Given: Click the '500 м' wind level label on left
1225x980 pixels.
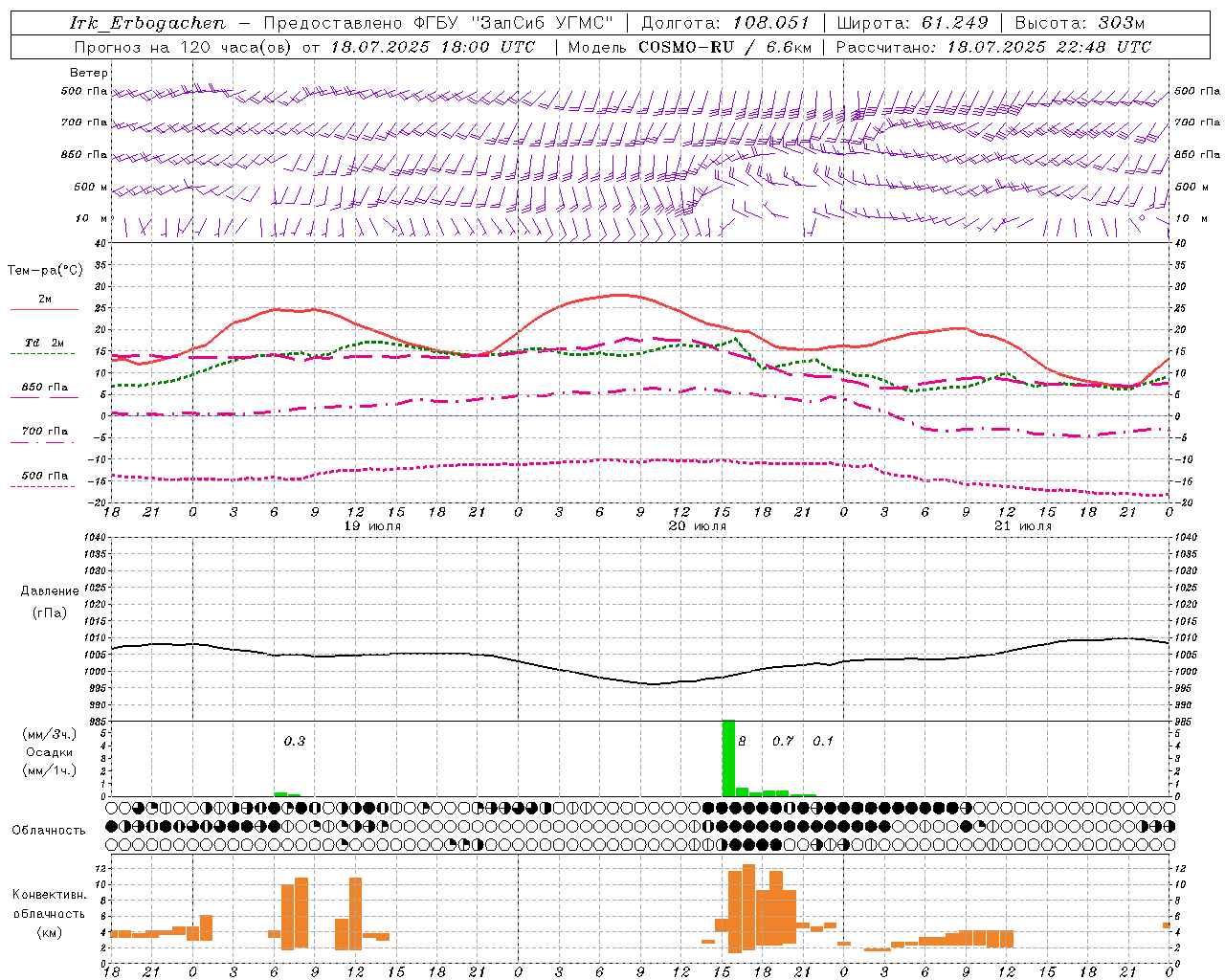Looking at the screenshot, I should [91, 187].
